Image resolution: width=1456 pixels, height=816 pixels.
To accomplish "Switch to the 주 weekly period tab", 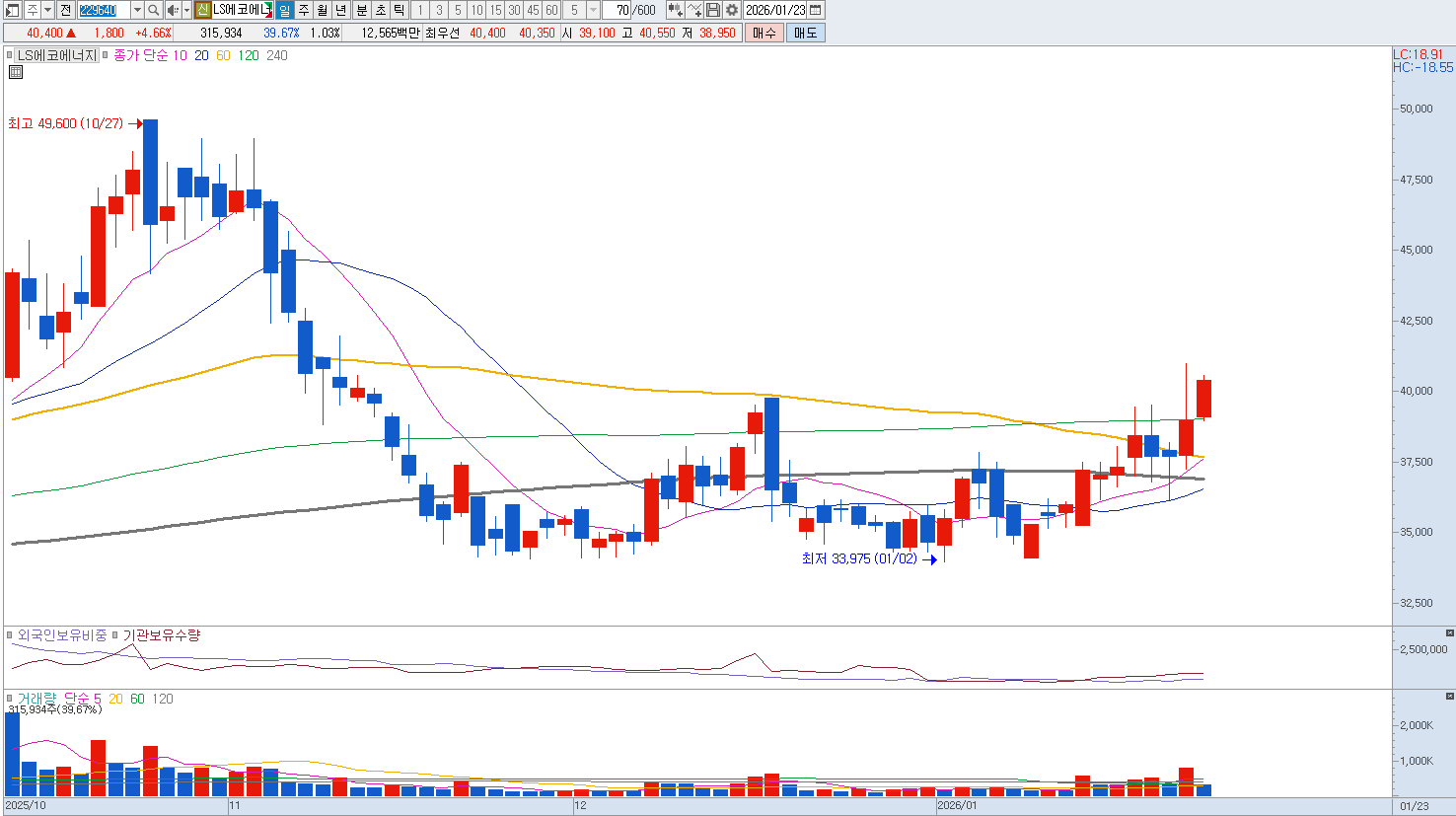I will click(304, 10).
